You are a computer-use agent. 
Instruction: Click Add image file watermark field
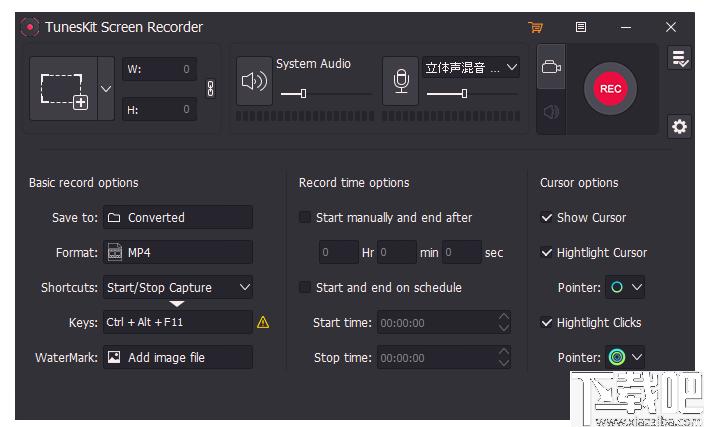[x=178, y=358]
